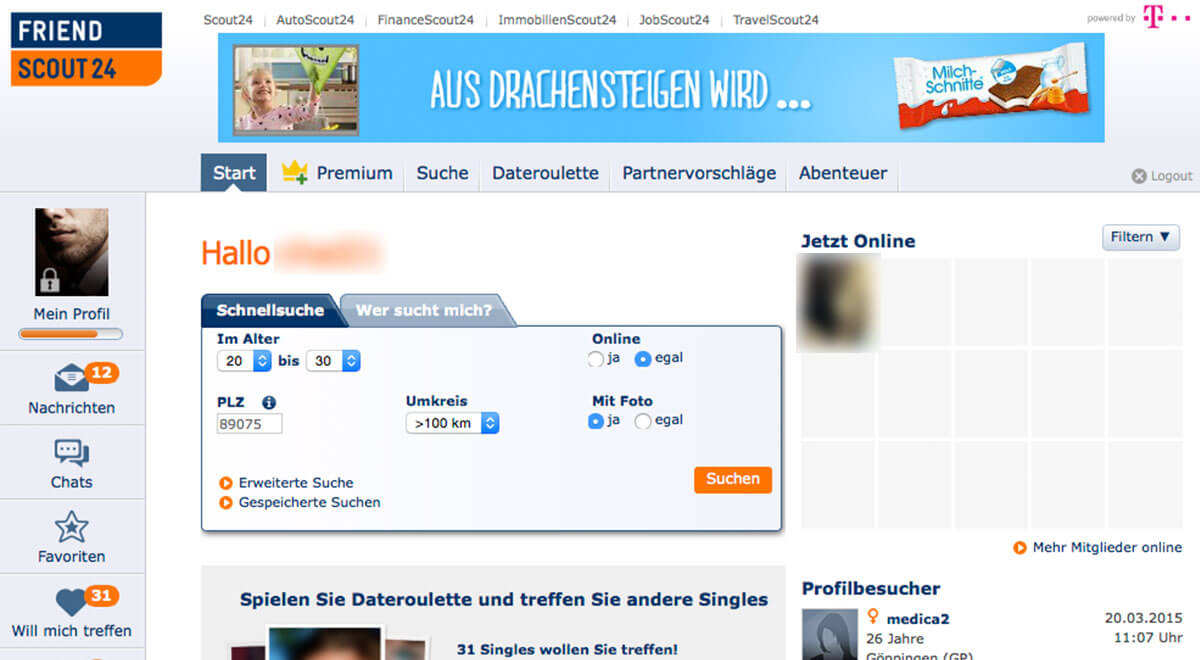Screen dimensions: 1200x660
Task: Click the female symbol next to medica2
Action: click(x=873, y=618)
